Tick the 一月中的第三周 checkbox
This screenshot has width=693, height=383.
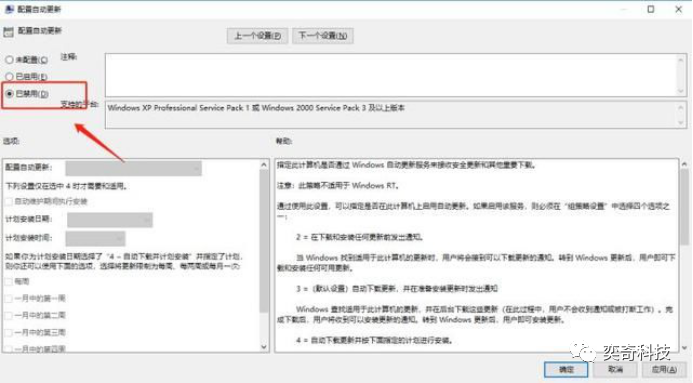click(x=9, y=332)
